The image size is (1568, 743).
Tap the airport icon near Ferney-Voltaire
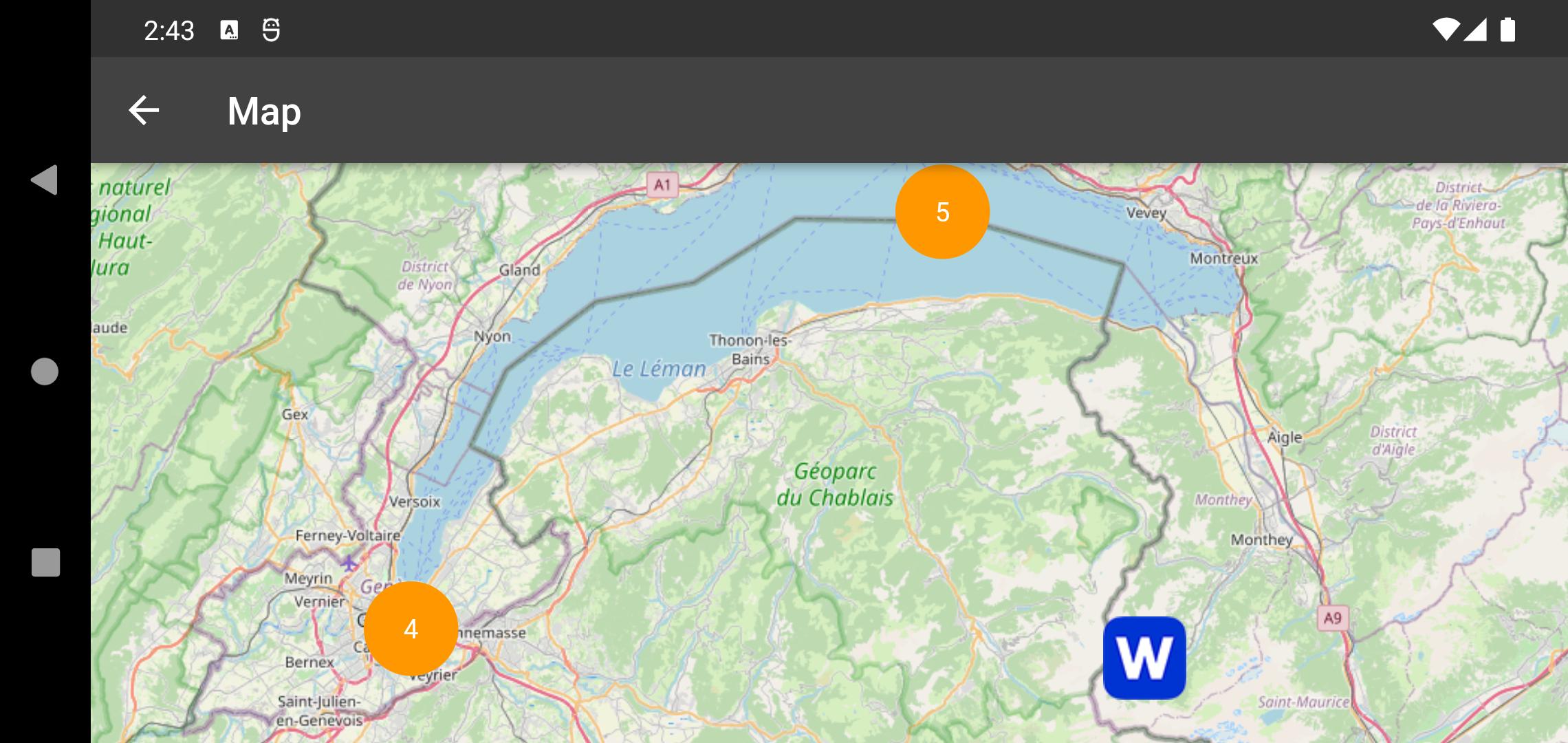(349, 563)
